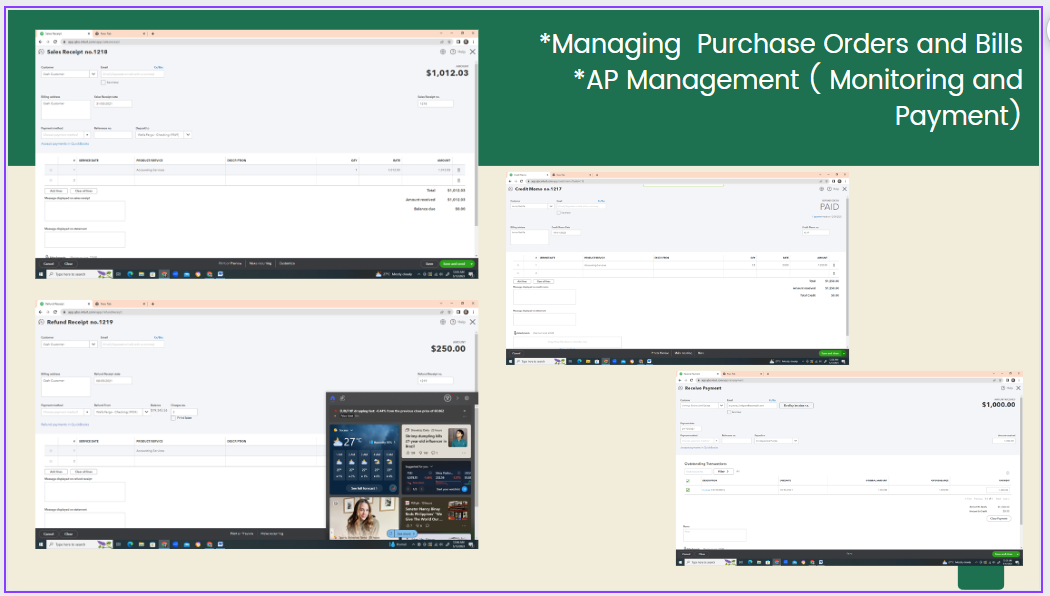This screenshot has height=596, width=1050.
Task: Tick Print later checkbox in Refund Receipt
Action: [173, 418]
